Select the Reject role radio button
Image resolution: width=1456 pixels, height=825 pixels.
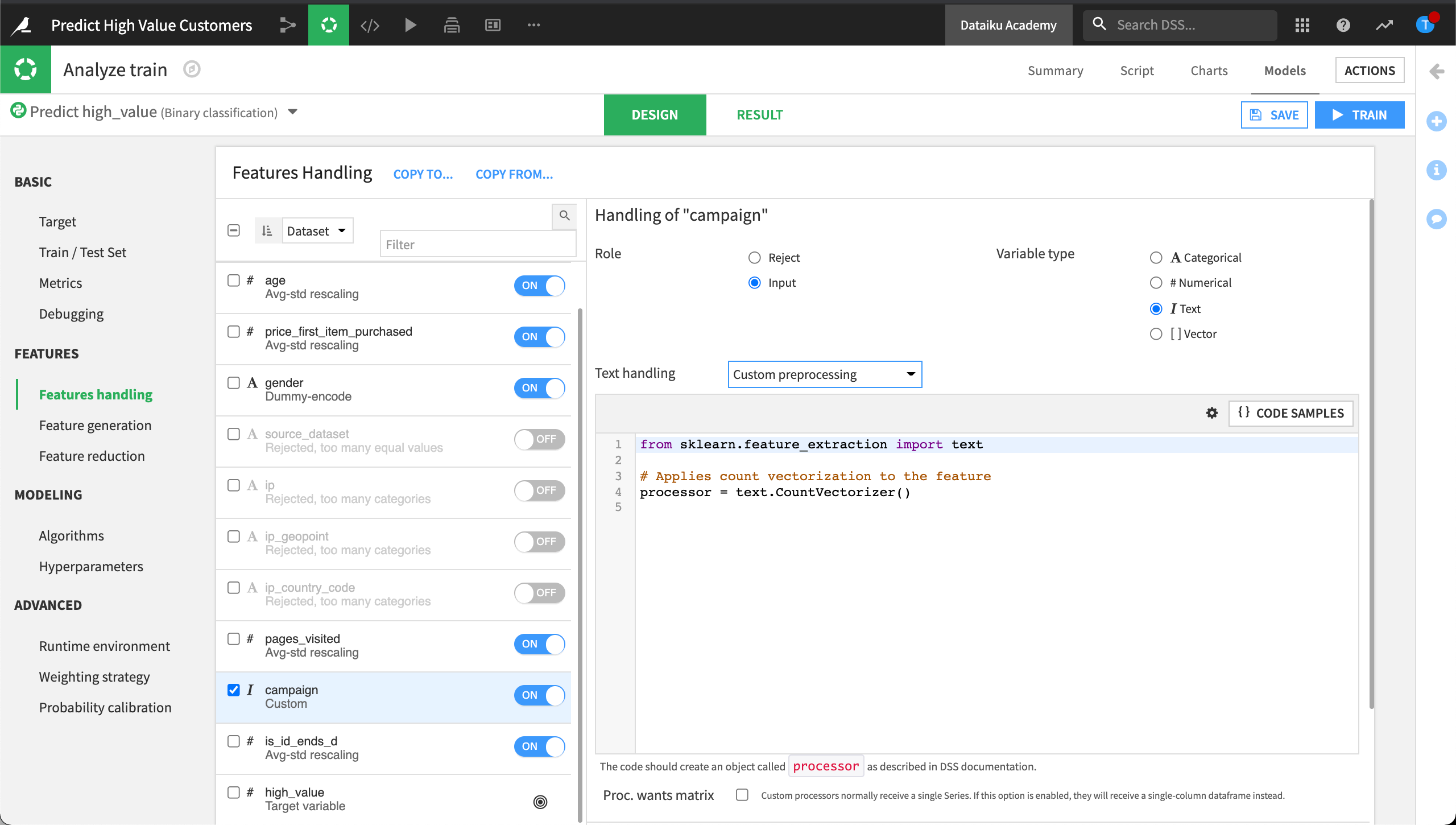click(755, 258)
